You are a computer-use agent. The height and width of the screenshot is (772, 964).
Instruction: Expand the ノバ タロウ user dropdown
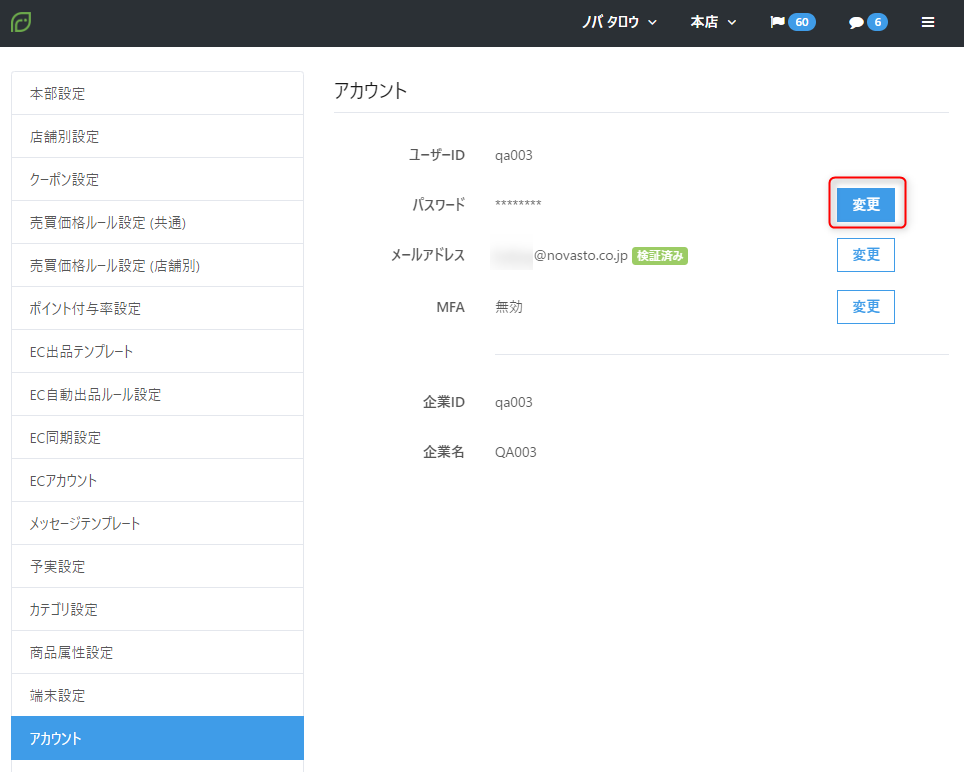pos(619,22)
